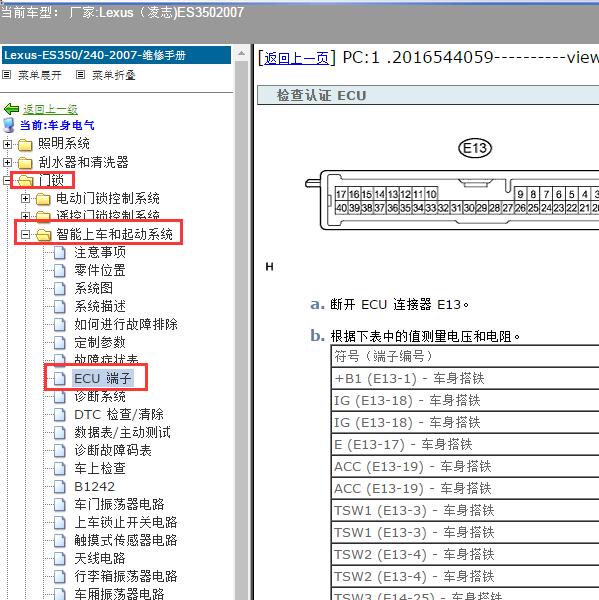Expand the 刮水器和清洗器 tree node
The image size is (599, 600).
(7, 162)
